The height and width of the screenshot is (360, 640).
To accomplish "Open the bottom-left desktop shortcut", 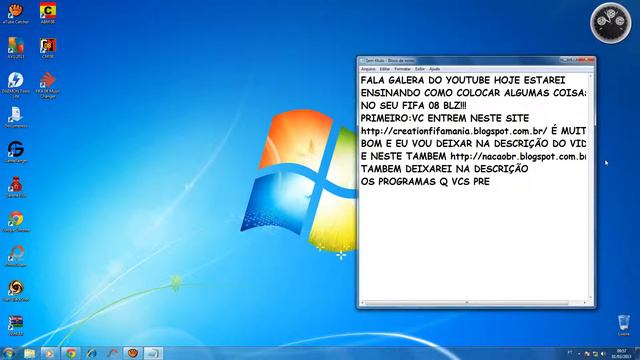I will 16,325.
